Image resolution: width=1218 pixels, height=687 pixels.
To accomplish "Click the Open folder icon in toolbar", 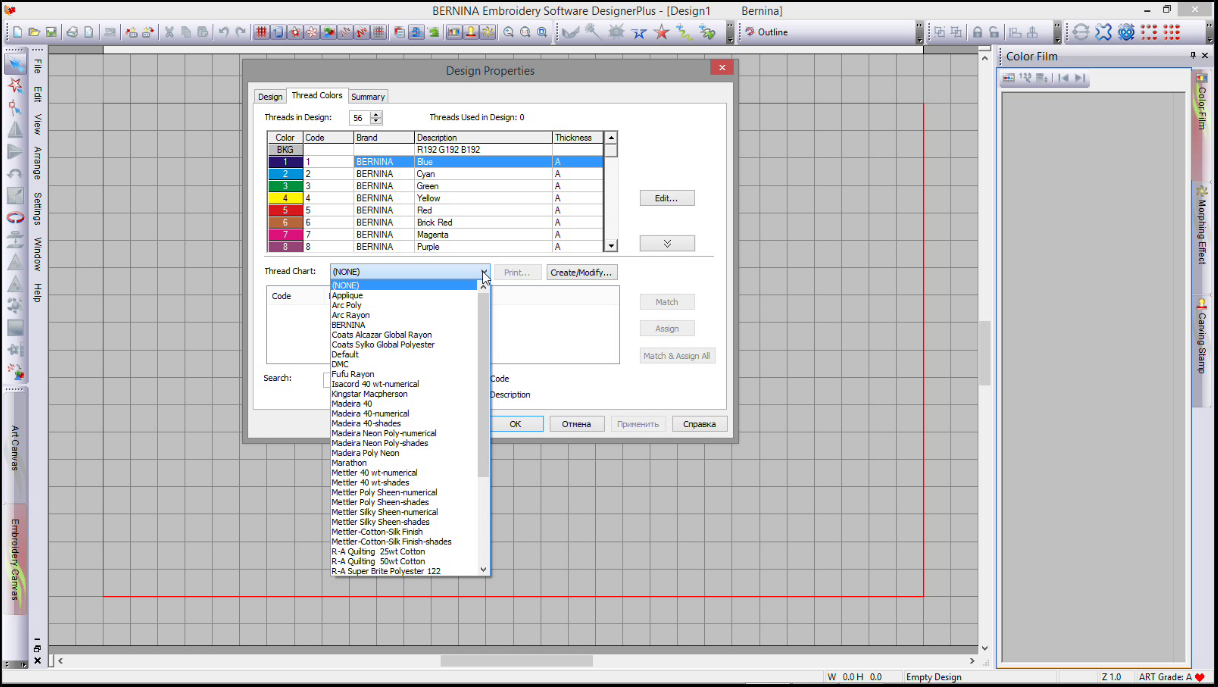I will [x=35, y=32].
